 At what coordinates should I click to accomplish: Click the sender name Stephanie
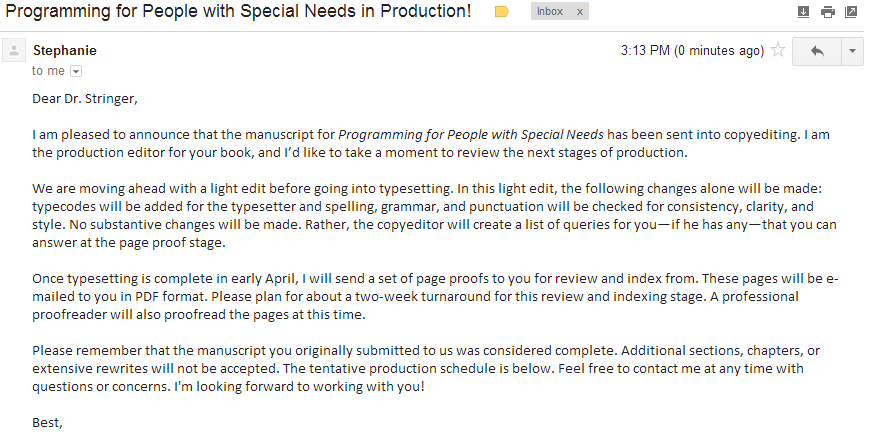tap(64, 50)
